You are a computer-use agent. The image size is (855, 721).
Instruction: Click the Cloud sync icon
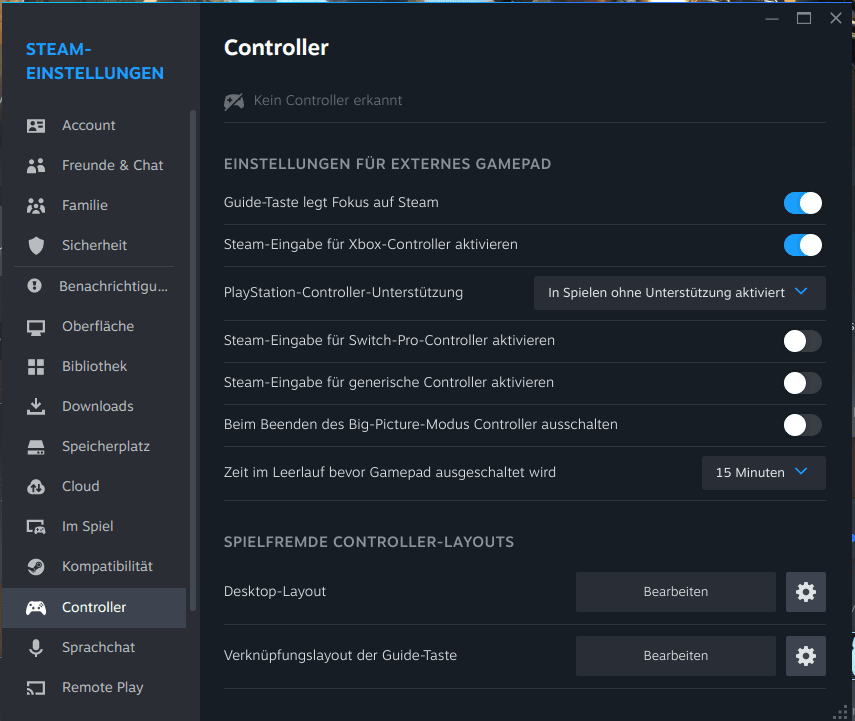pos(36,486)
